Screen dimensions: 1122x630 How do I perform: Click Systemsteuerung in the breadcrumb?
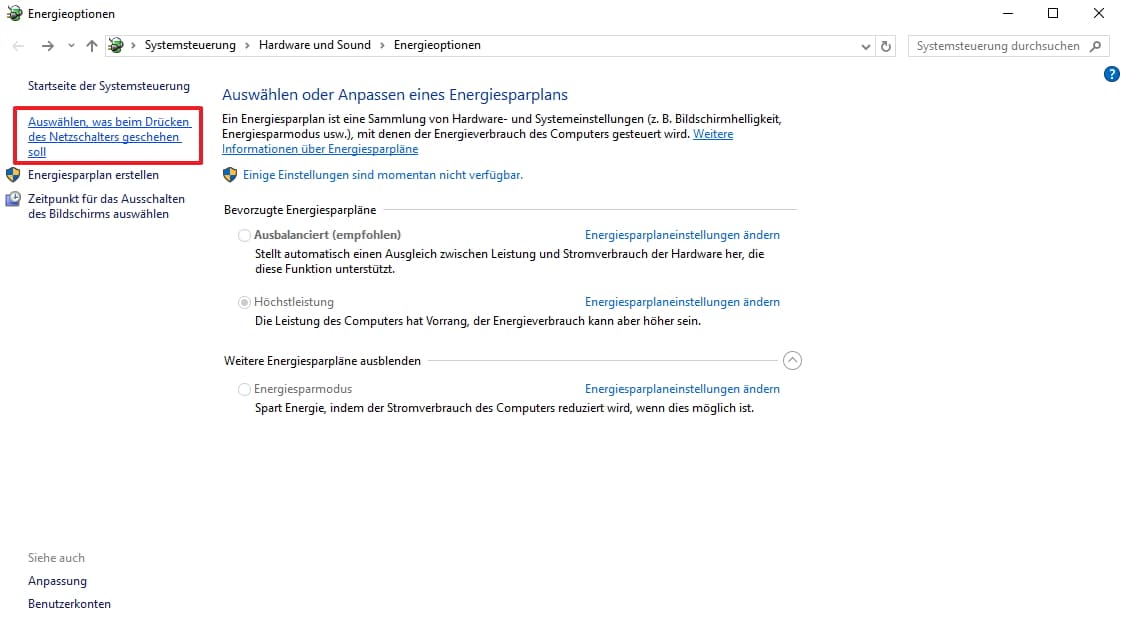click(190, 45)
